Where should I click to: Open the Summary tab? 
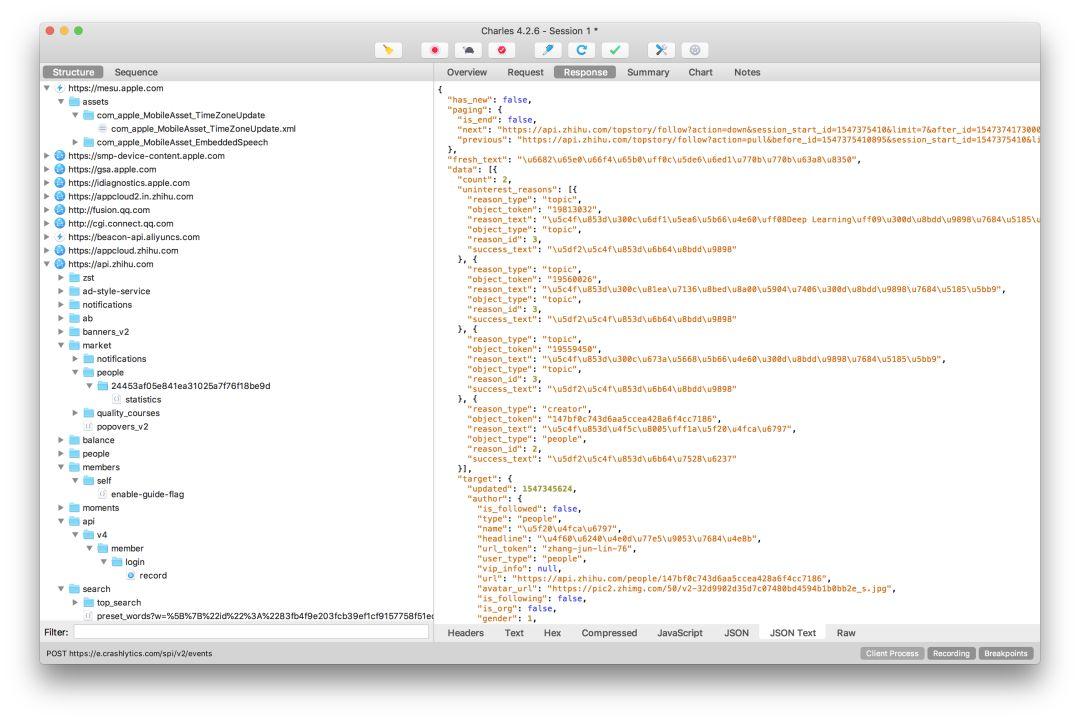[648, 72]
